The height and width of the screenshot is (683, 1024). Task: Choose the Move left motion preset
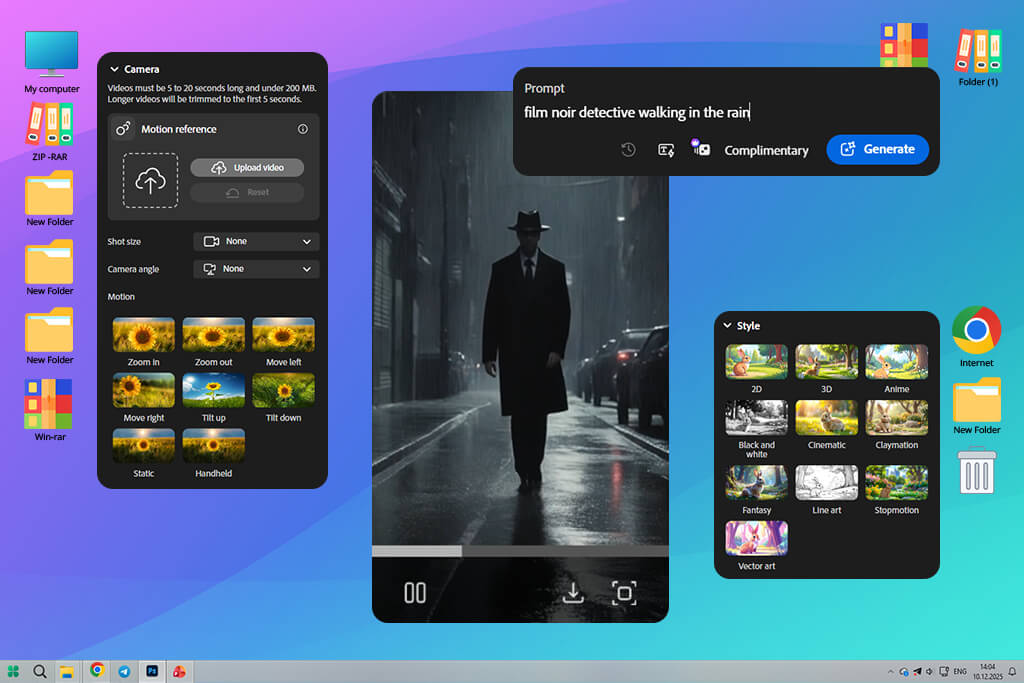tap(283, 335)
